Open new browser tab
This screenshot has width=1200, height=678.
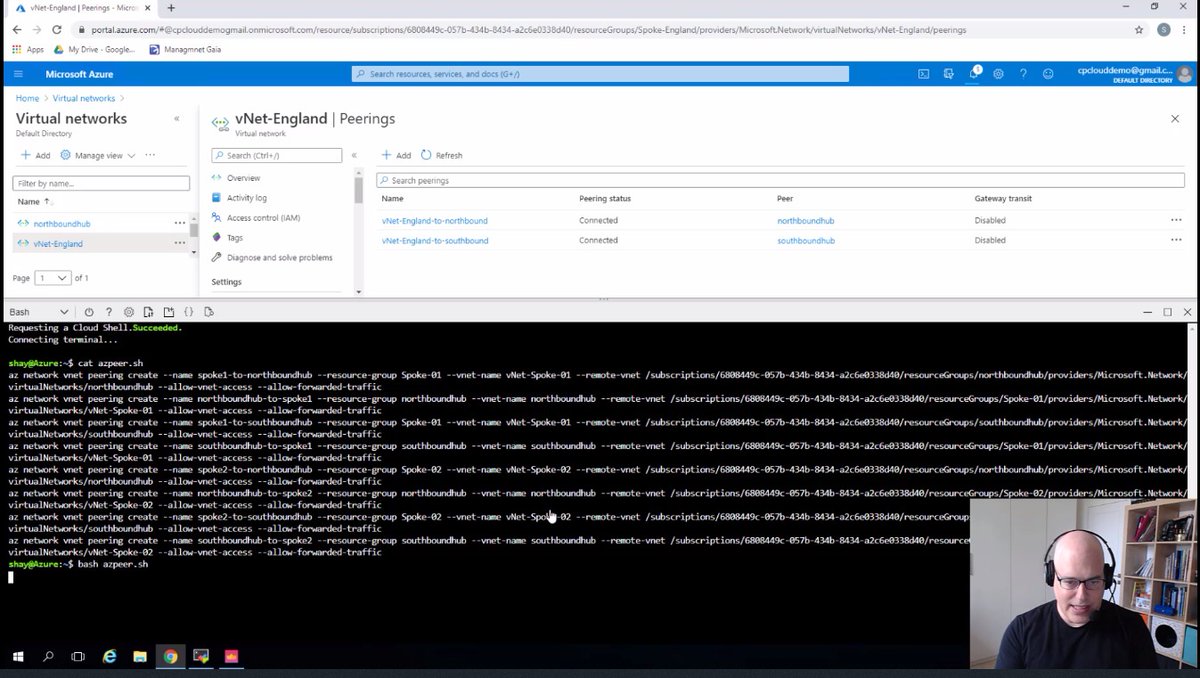(x=171, y=8)
